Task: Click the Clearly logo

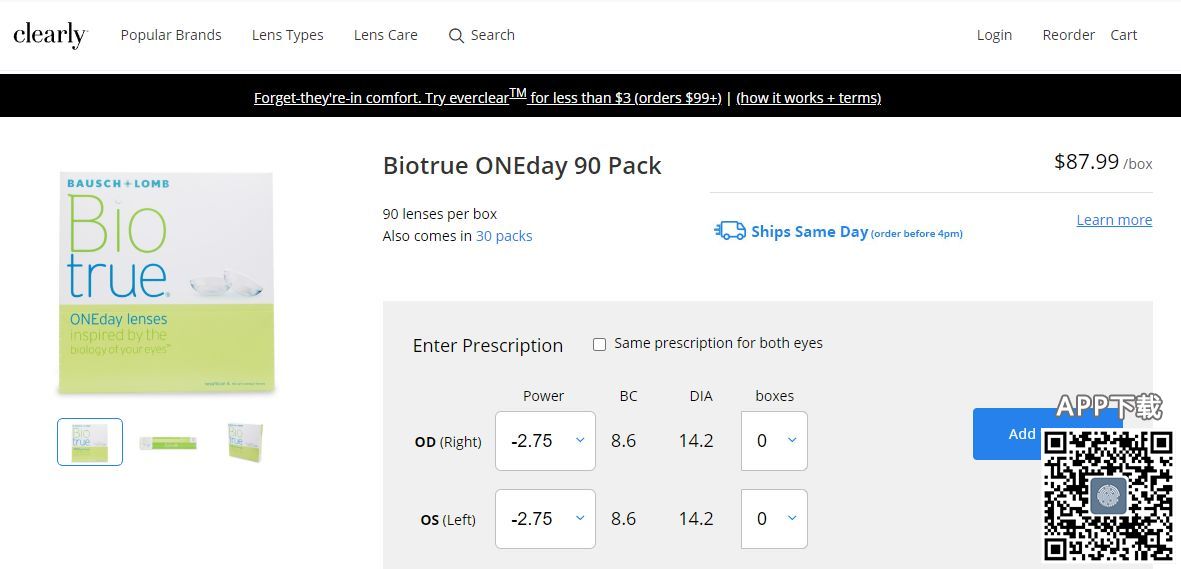Action: pos(50,35)
